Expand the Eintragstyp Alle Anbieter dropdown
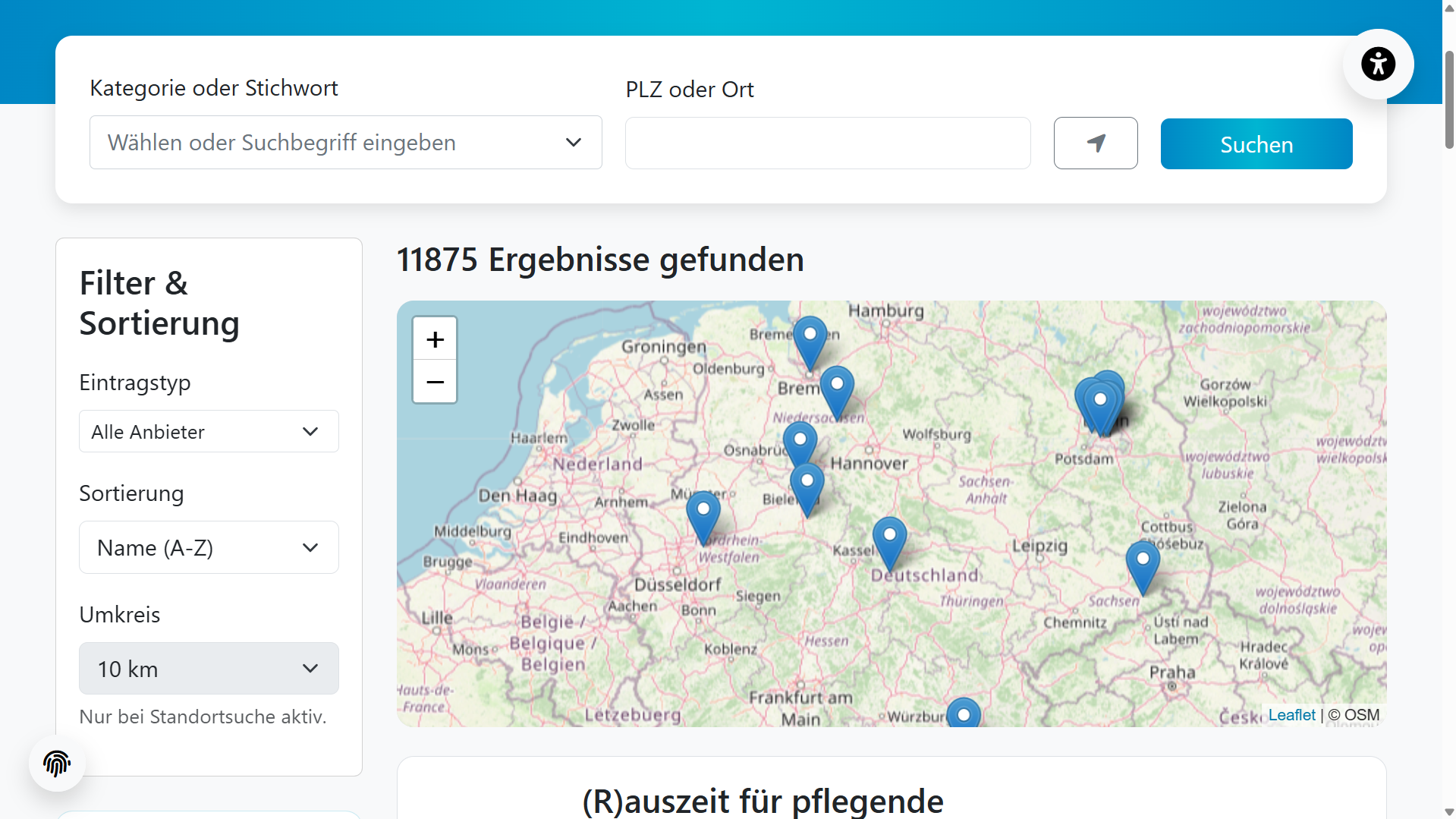 pos(209,432)
